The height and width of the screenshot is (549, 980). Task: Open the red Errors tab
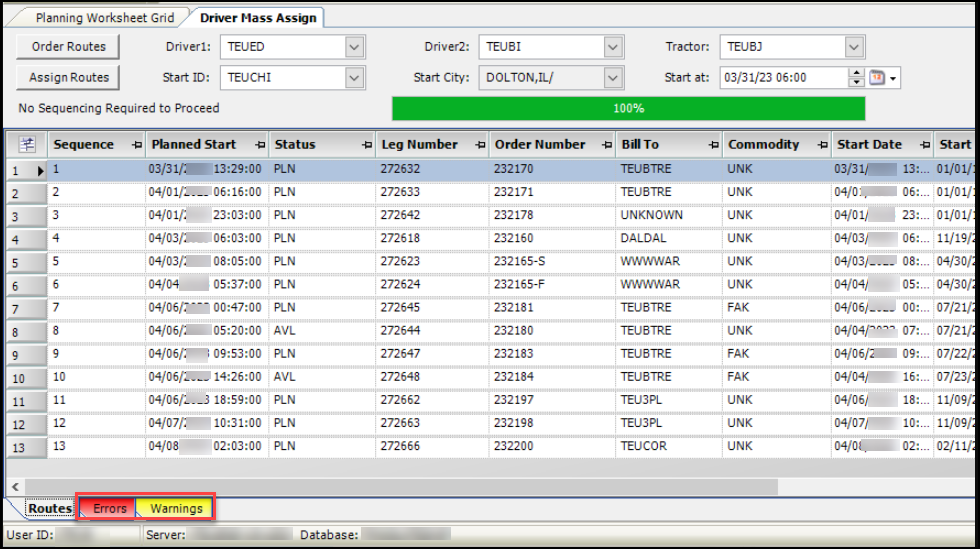pos(110,508)
